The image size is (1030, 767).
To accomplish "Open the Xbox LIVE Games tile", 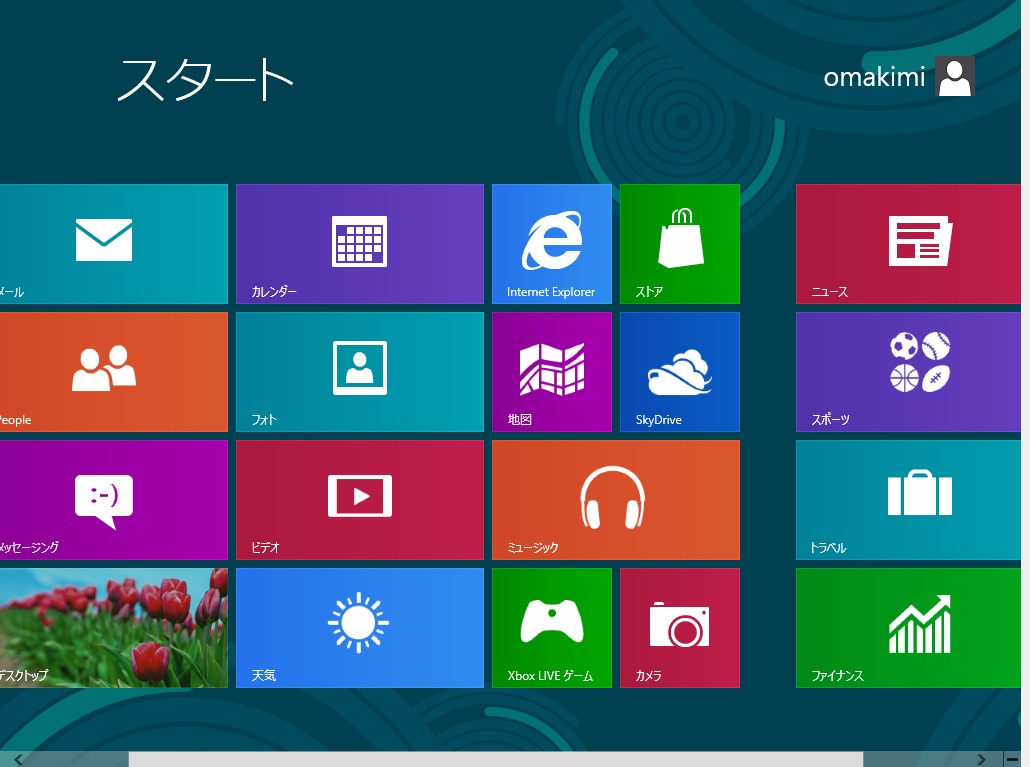I will point(552,628).
